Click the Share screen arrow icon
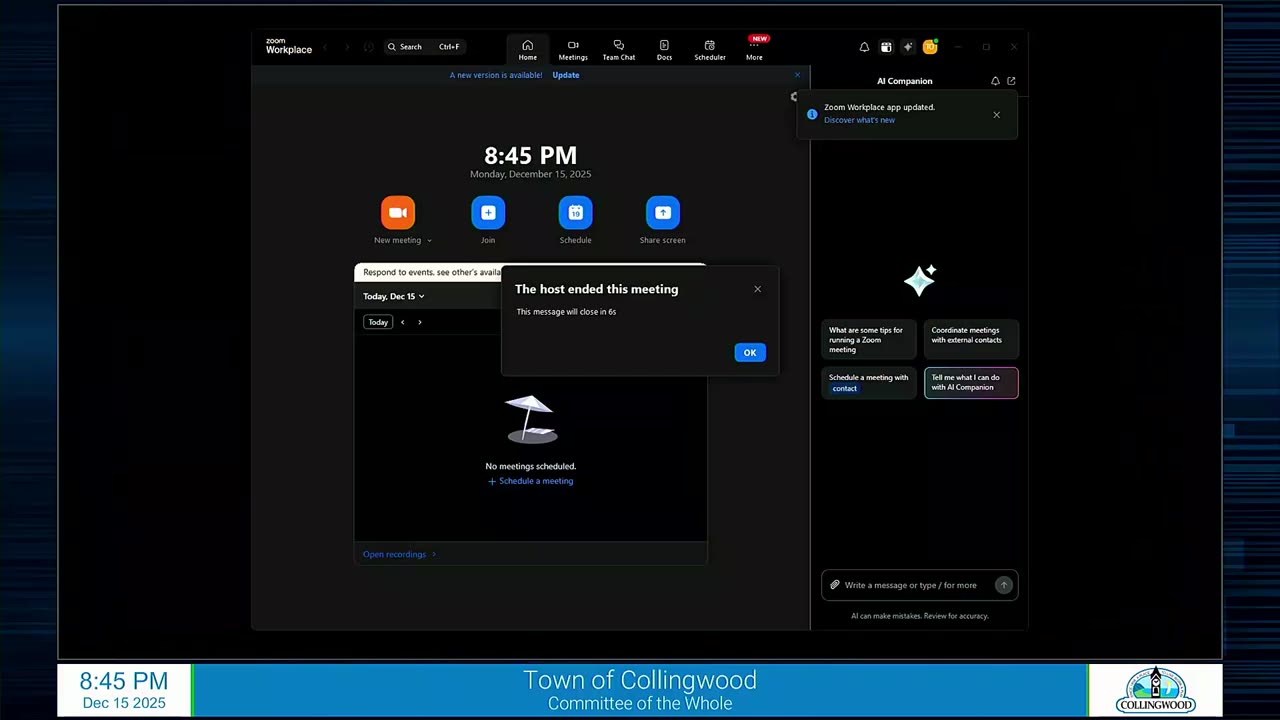The image size is (1280, 720). click(662, 212)
